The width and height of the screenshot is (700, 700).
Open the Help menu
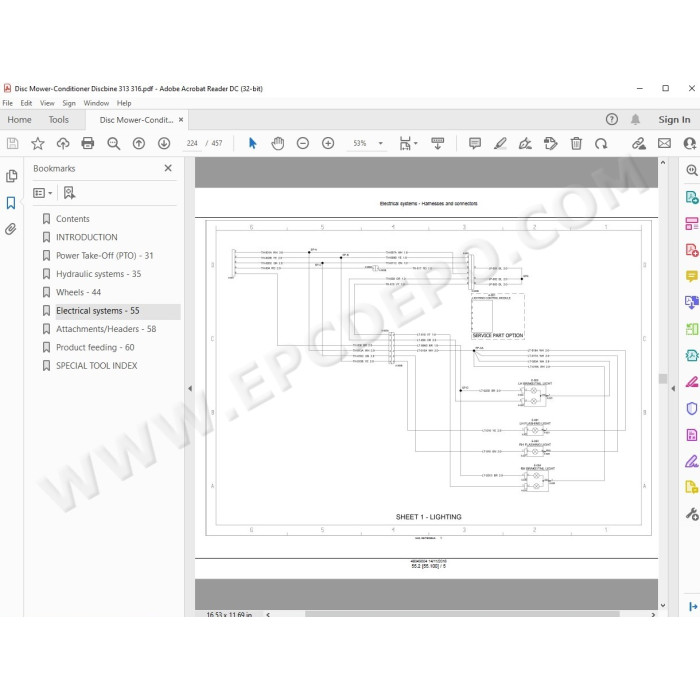tap(124, 103)
